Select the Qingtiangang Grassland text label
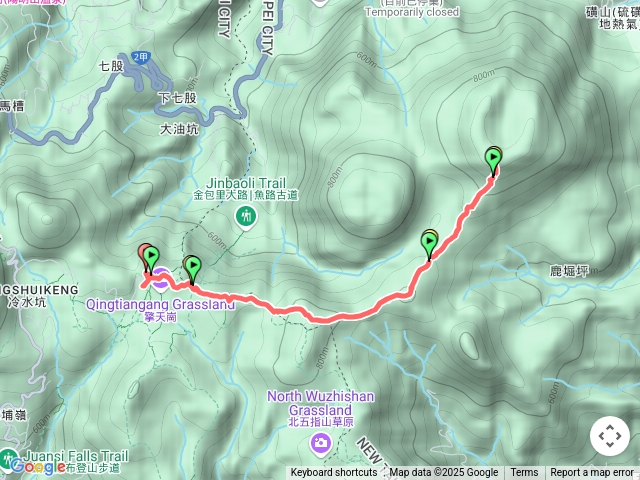 click(160, 304)
